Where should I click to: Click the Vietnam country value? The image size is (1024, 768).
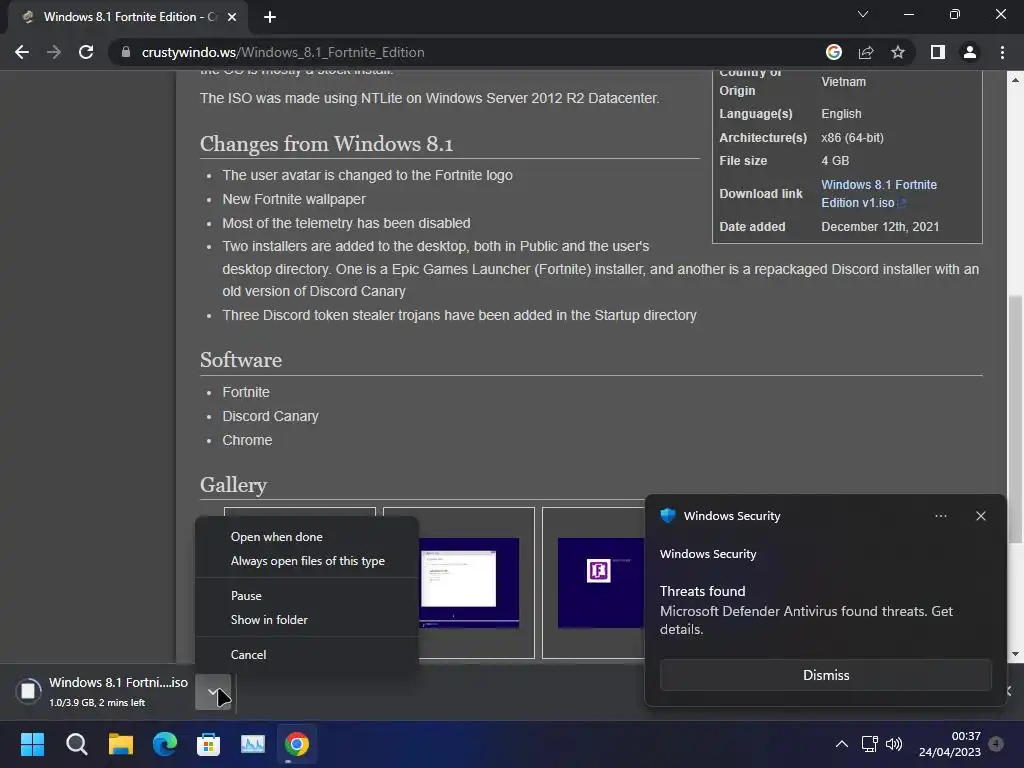pos(843,82)
